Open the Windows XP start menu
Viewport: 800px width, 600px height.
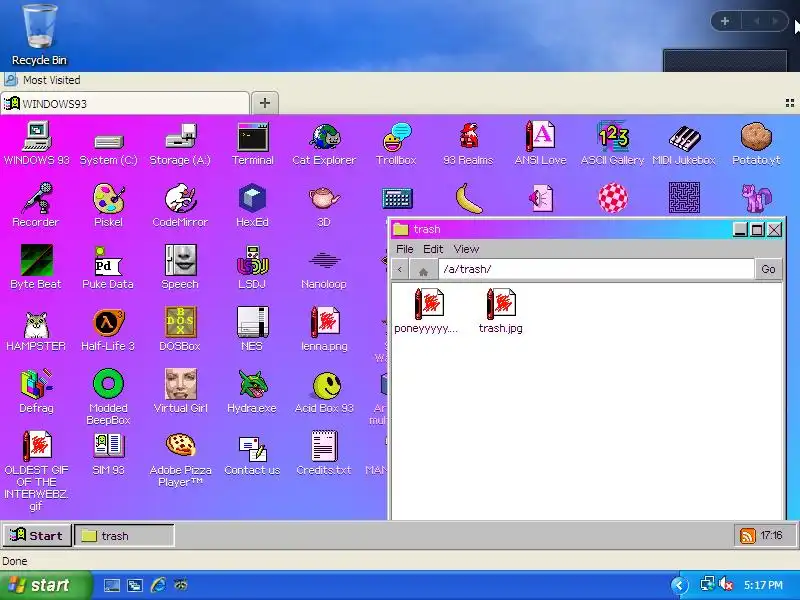pyautogui.click(x=46, y=585)
